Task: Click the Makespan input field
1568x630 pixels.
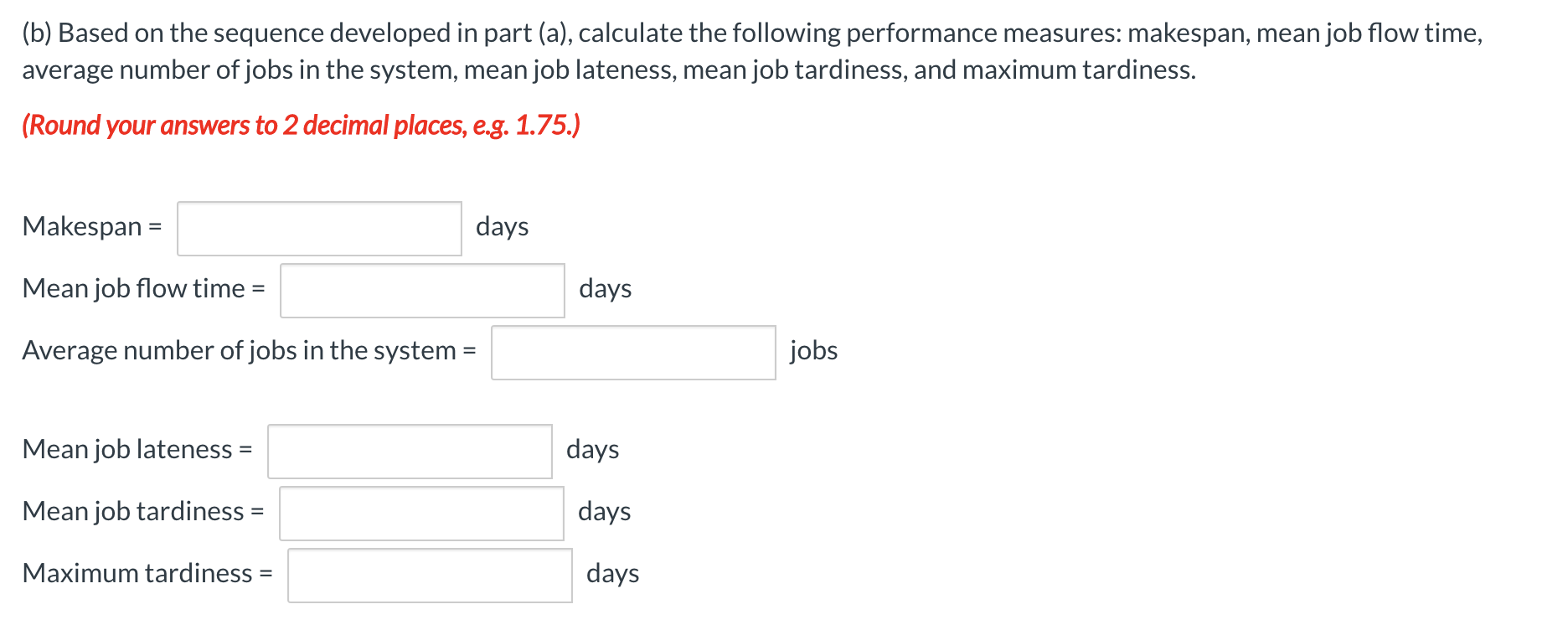Action: coord(319,229)
